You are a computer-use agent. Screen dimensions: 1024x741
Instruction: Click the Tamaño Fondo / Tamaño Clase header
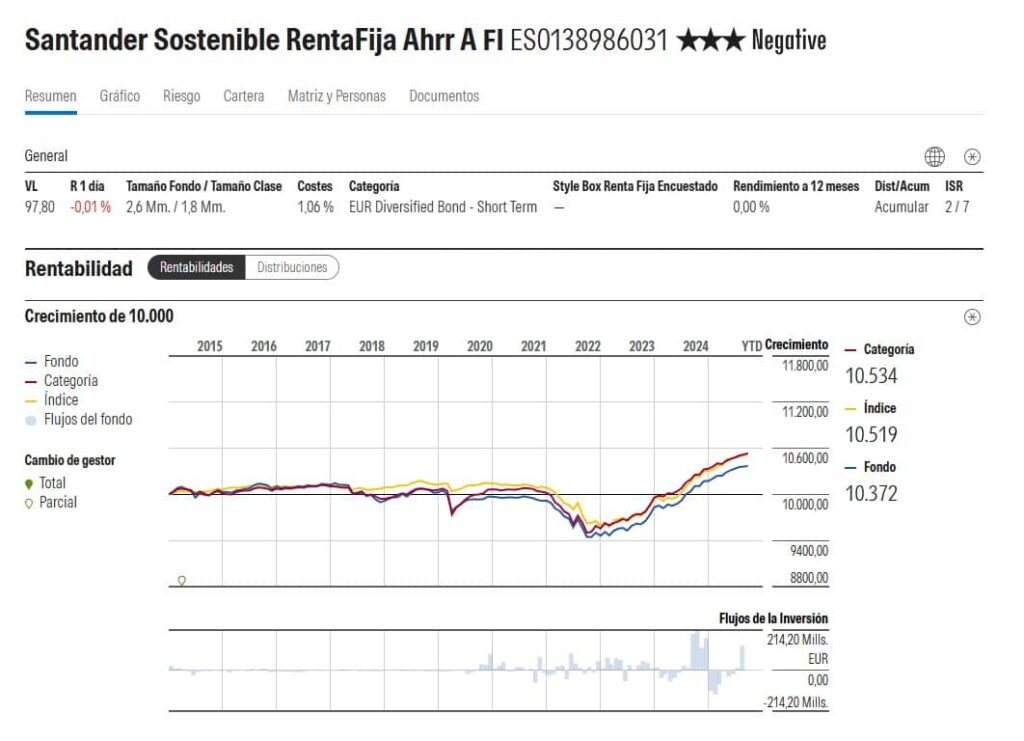pos(204,186)
